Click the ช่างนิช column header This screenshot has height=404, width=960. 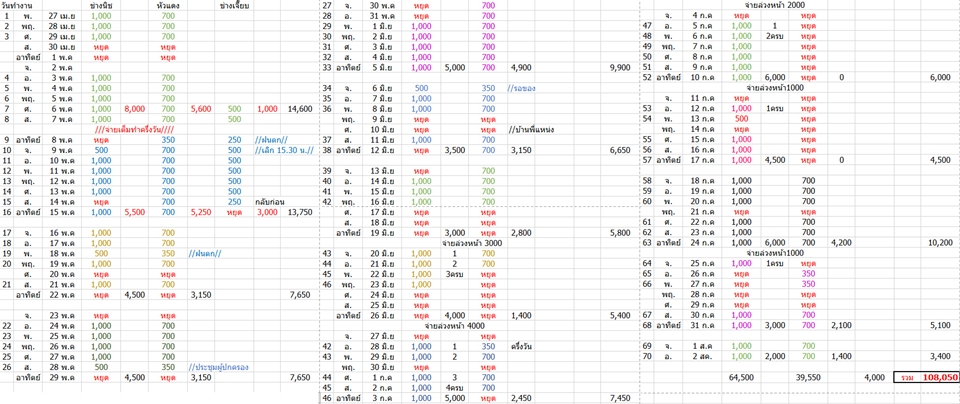coord(101,5)
